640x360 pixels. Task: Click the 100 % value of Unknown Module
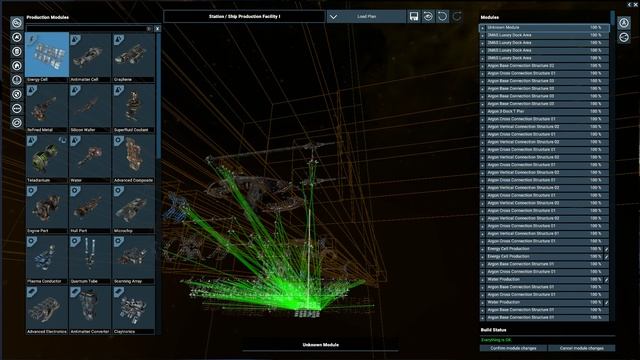[596, 28]
